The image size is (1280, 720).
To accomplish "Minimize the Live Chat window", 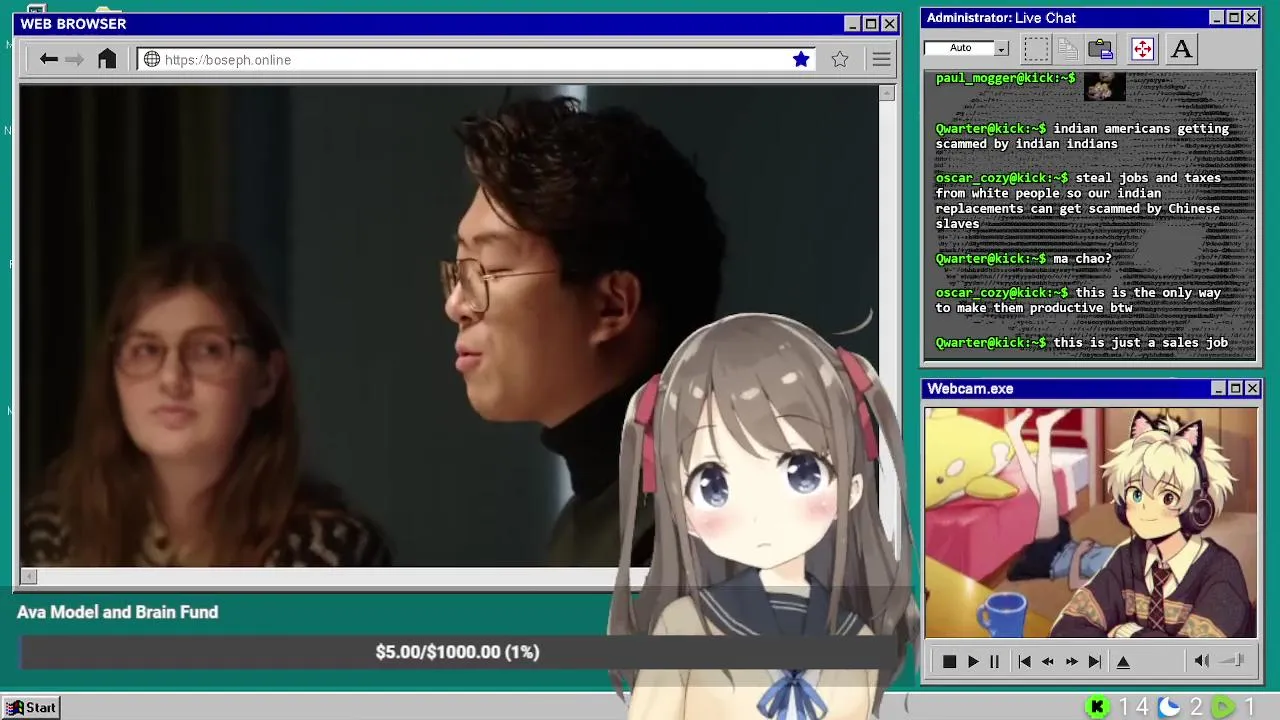I will 1216,18.
